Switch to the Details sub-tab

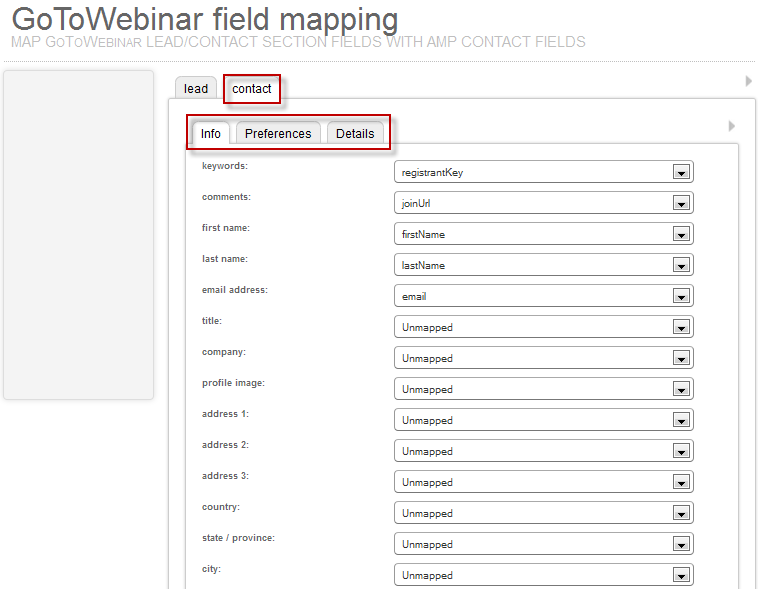click(355, 134)
